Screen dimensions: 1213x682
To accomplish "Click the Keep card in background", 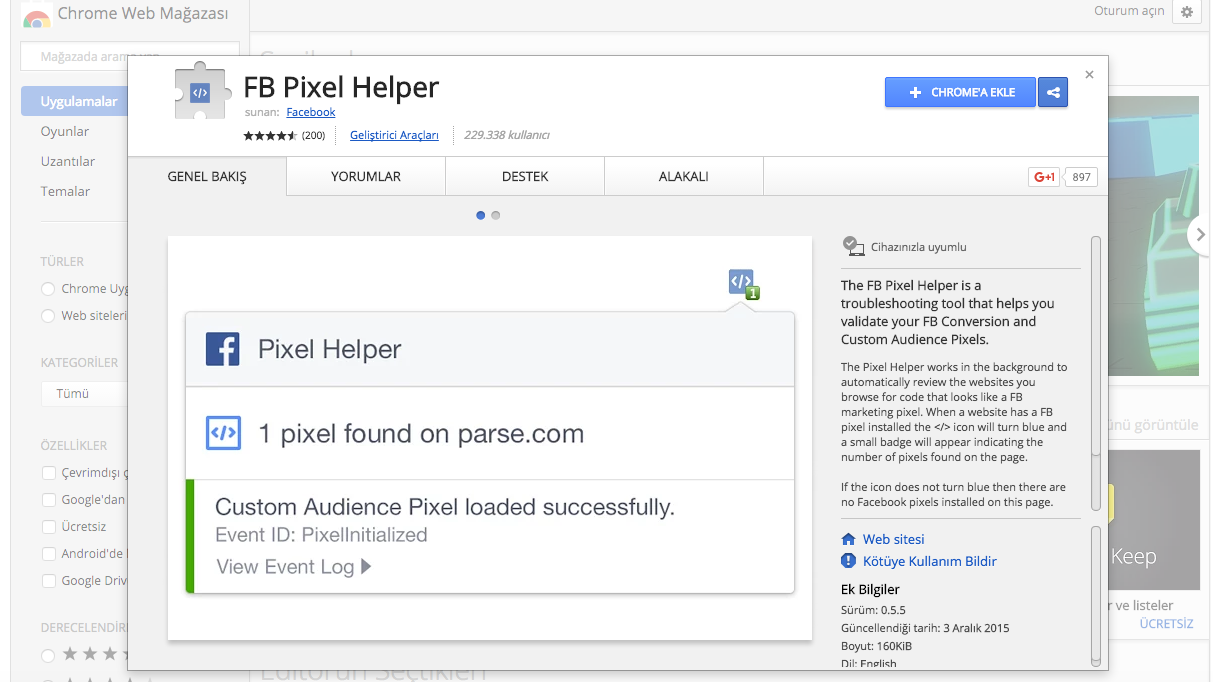I will (1154, 519).
